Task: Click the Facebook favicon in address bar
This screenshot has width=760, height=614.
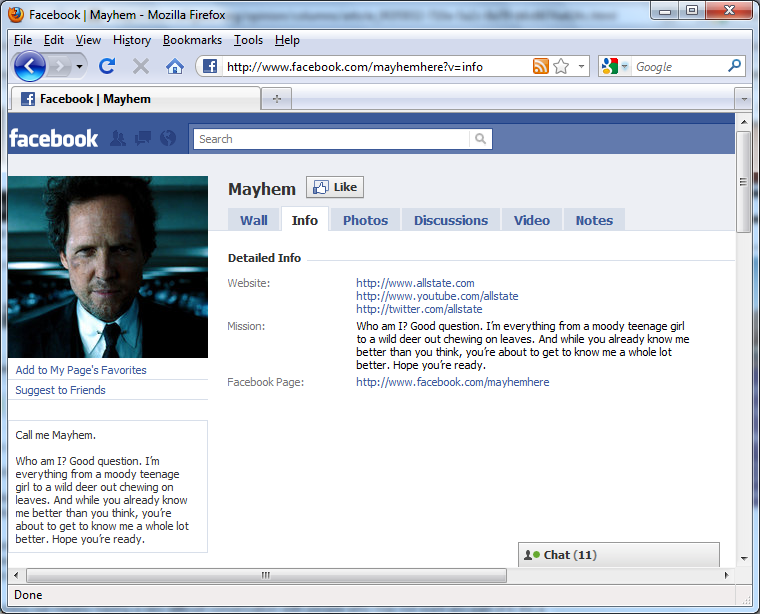Action: tap(209, 66)
